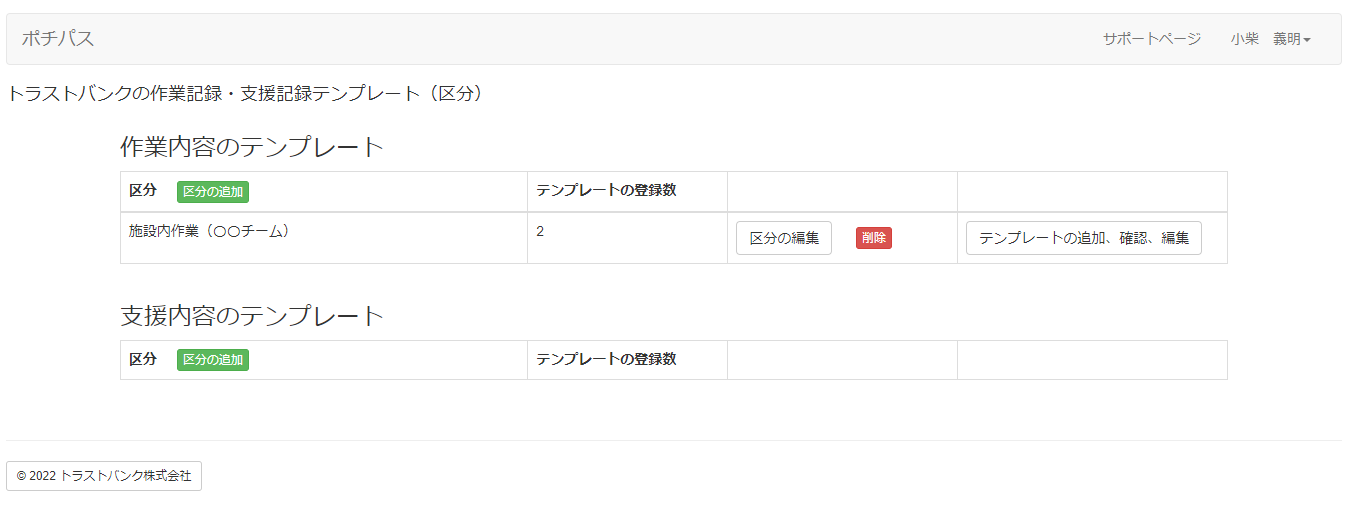Select the 施設内作業（〇〇チーム） row name

point(209,231)
